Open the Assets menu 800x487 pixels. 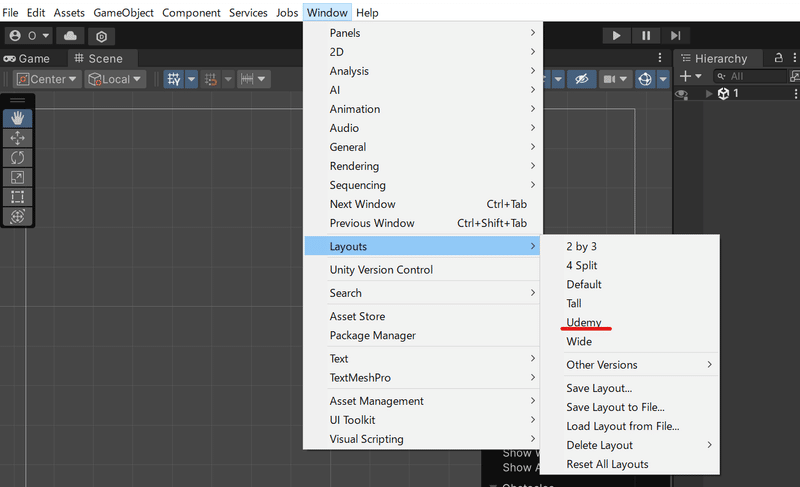(x=69, y=13)
